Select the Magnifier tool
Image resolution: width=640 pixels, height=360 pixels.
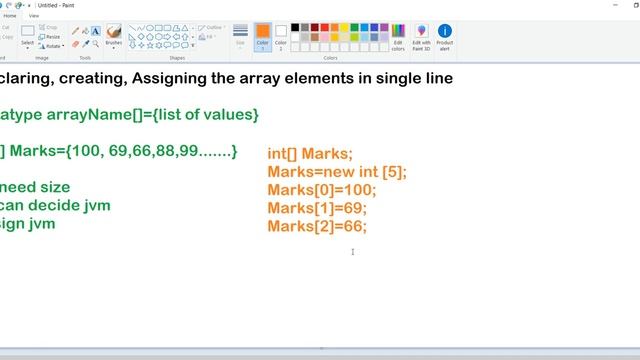click(x=96, y=44)
